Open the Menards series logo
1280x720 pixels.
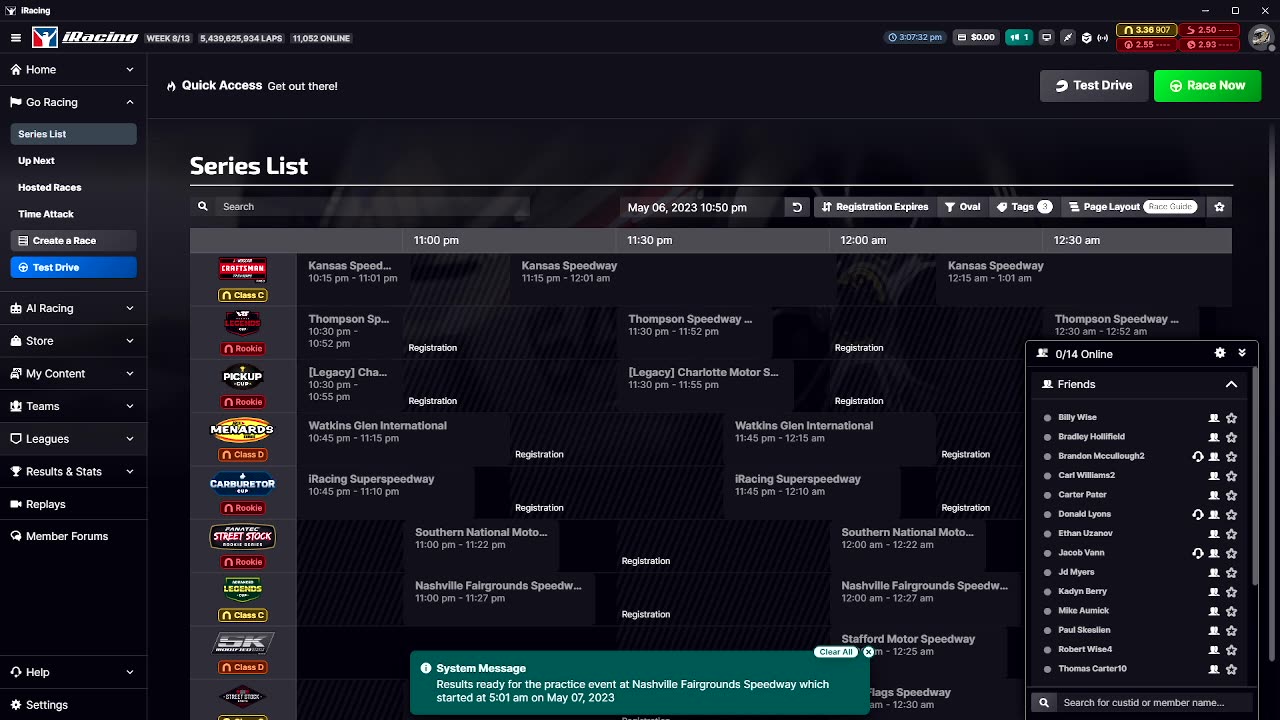tap(243, 431)
